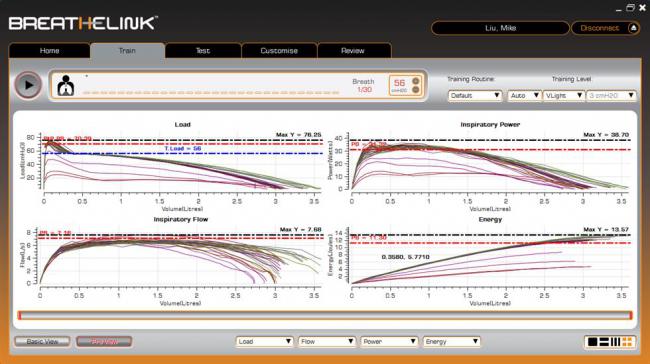The image size is (650, 364).
Task: Click the long orange timeline bar below charts
Action: pos(325,315)
